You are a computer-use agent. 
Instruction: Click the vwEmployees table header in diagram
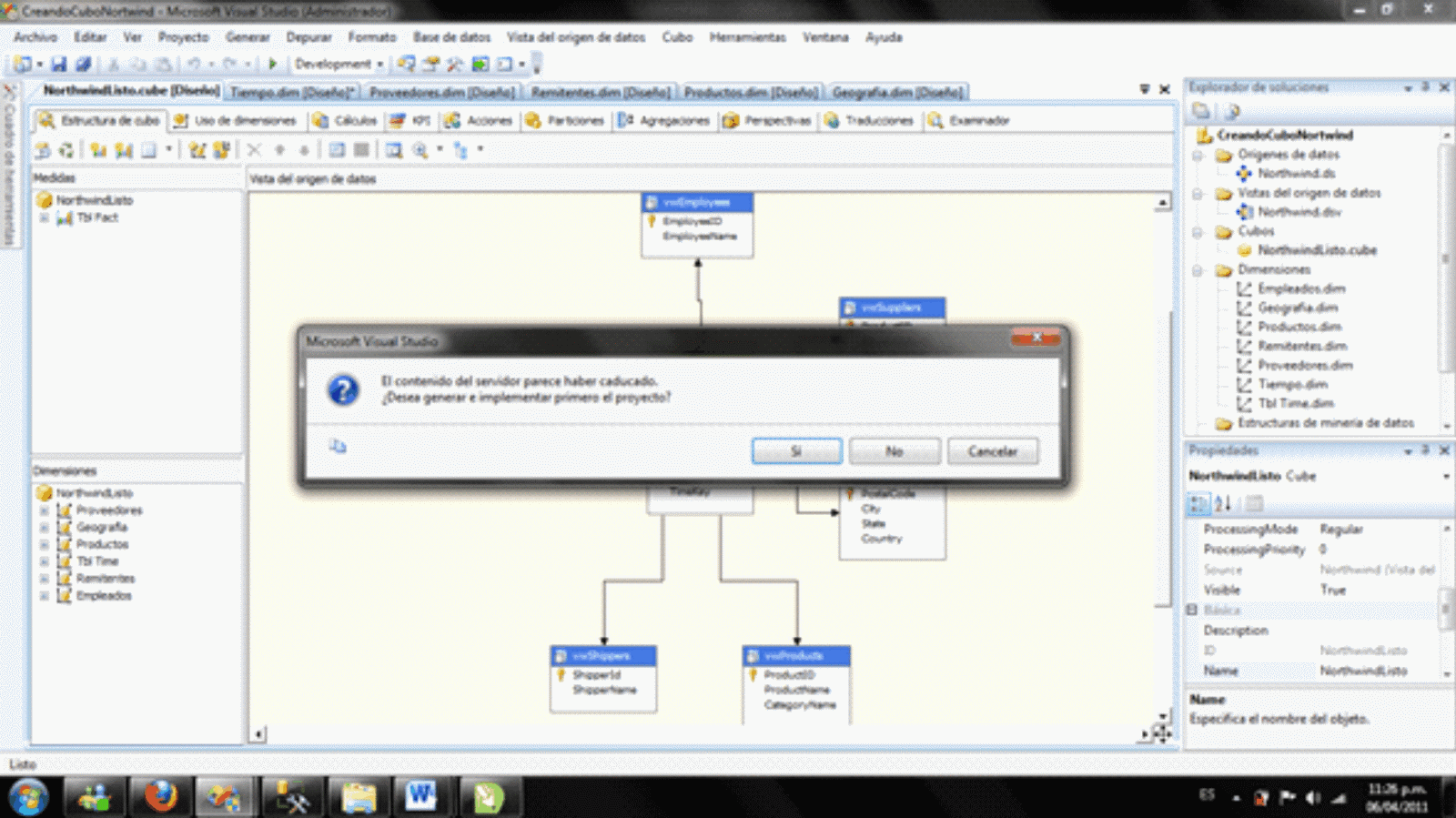(x=697, y=202)
